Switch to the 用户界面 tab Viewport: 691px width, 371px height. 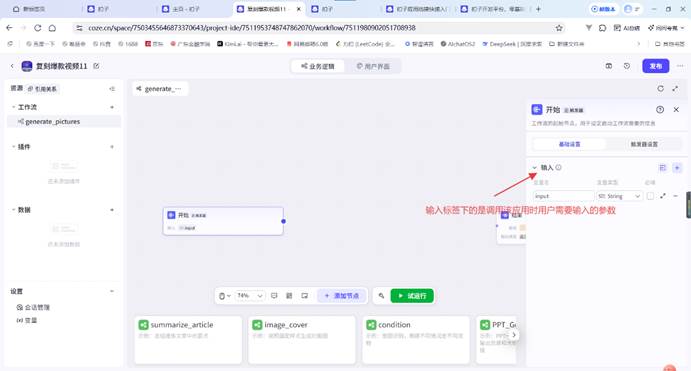[373, 66]
